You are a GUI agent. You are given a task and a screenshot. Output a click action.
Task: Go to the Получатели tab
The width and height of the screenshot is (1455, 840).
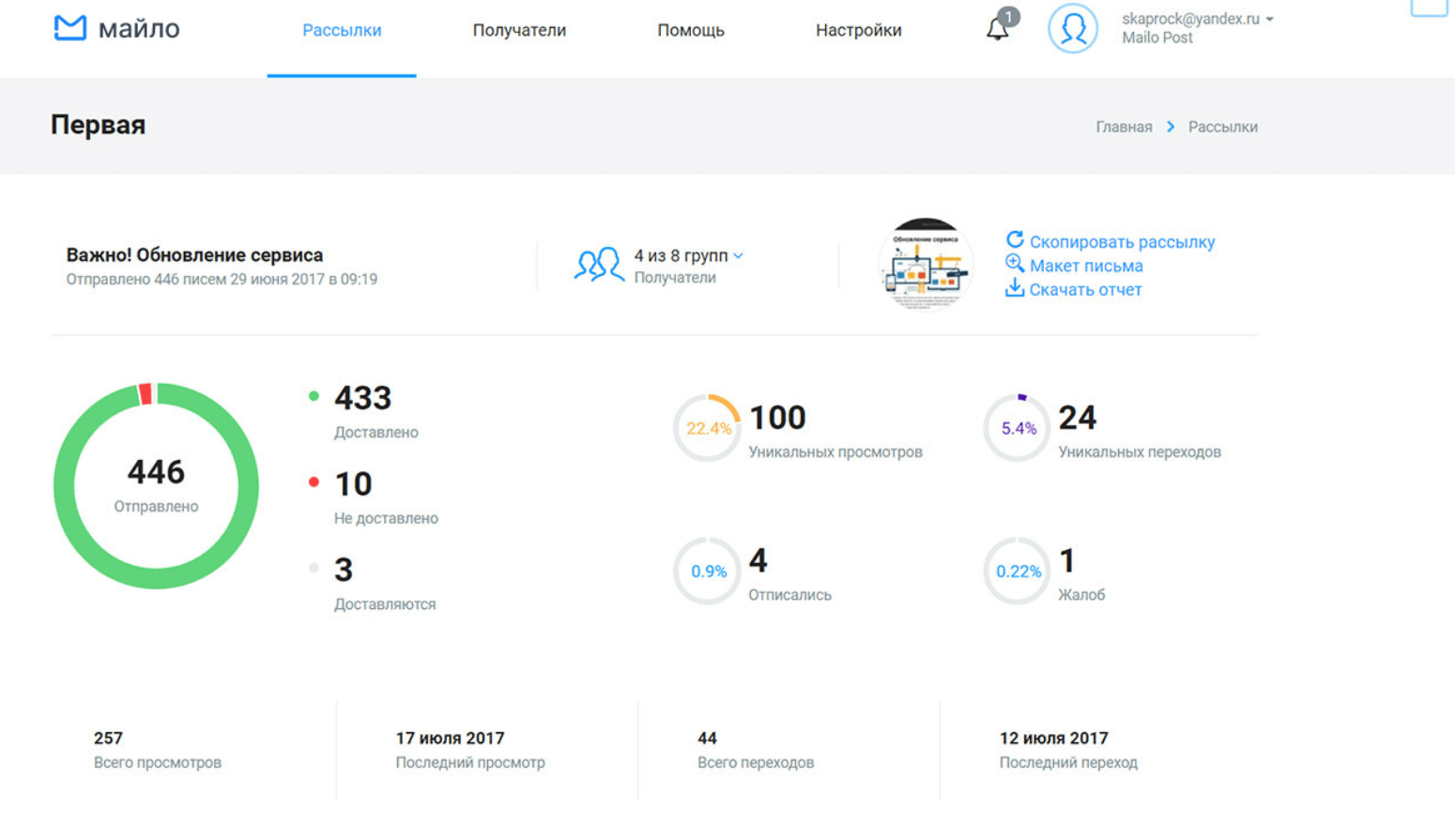tap(519, 30)
